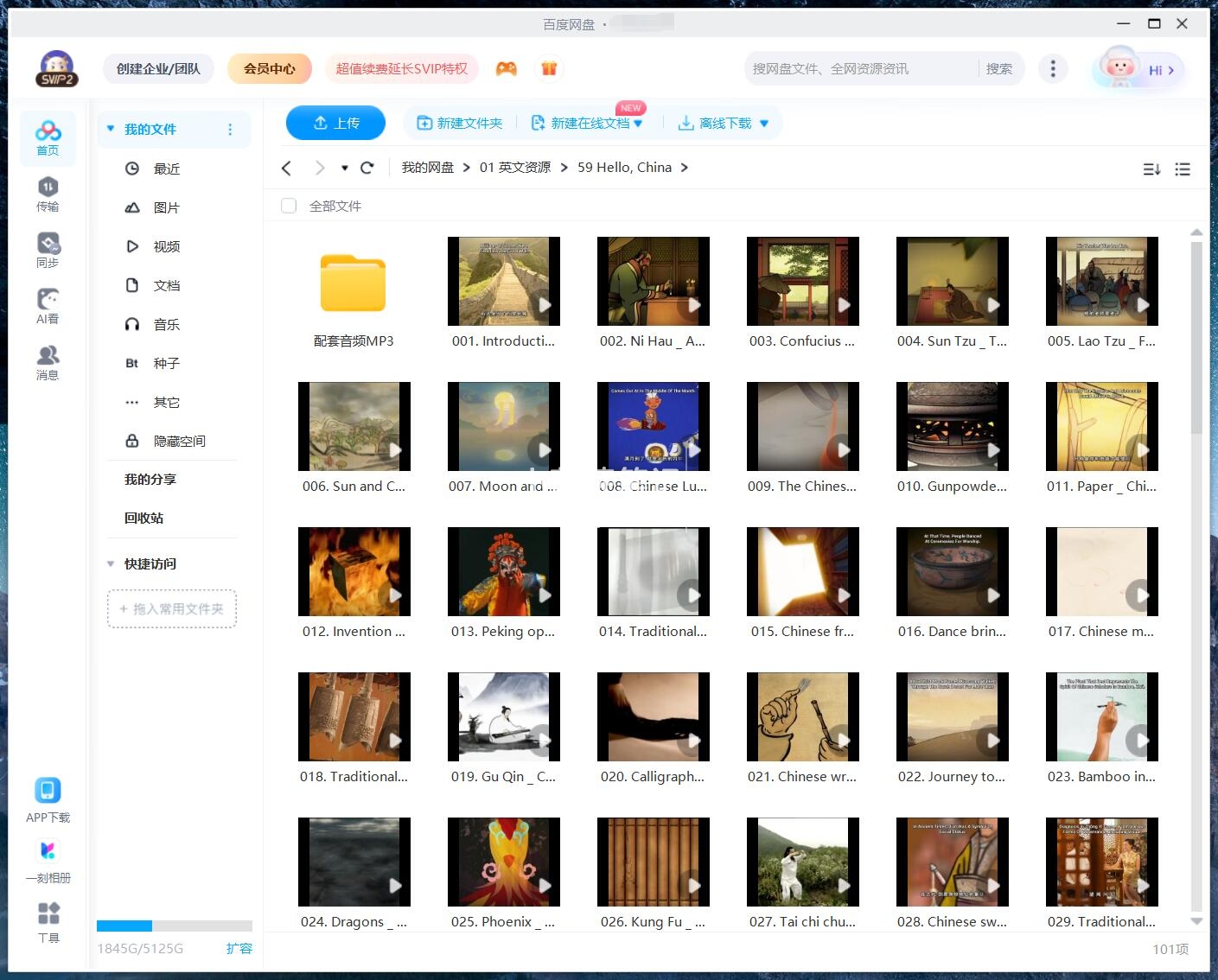Open the 一刻相册 album feature
The image size is (1218, 980).
pyautogui.click(x=48, y=860)
